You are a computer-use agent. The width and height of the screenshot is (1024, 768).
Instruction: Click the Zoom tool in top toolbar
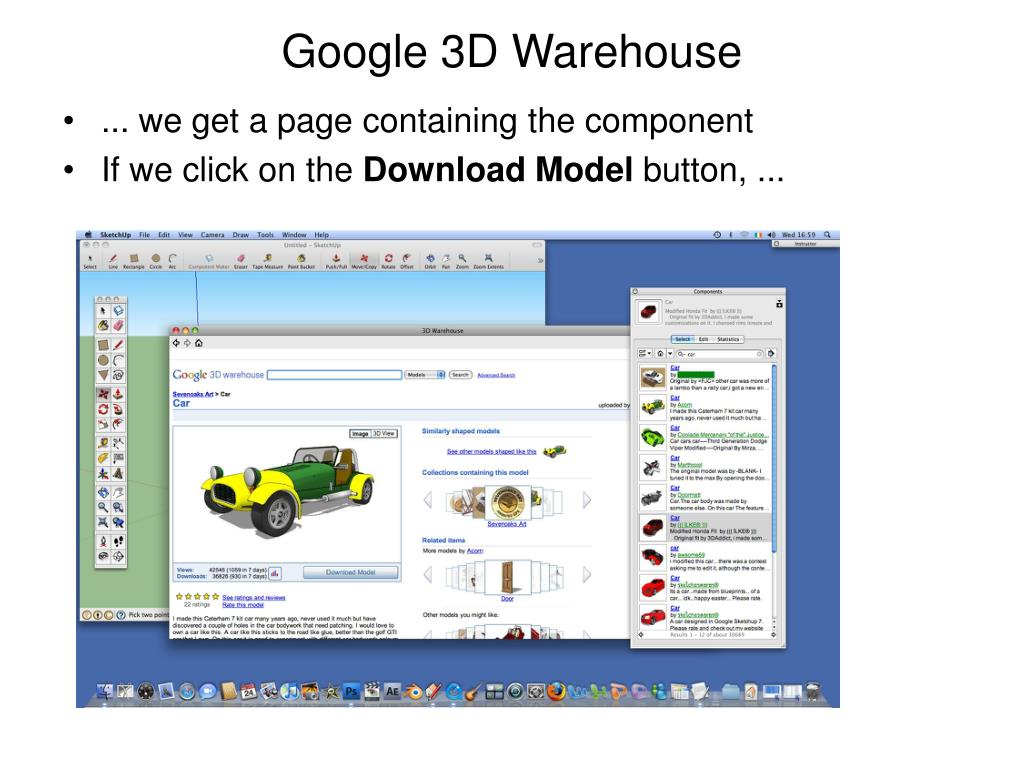point(462,261)
